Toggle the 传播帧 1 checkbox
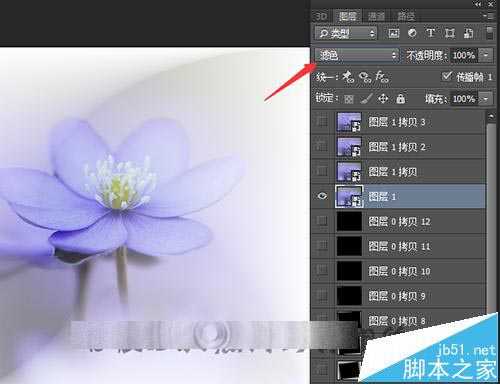The image size is (500, 384). click(447, 76)
